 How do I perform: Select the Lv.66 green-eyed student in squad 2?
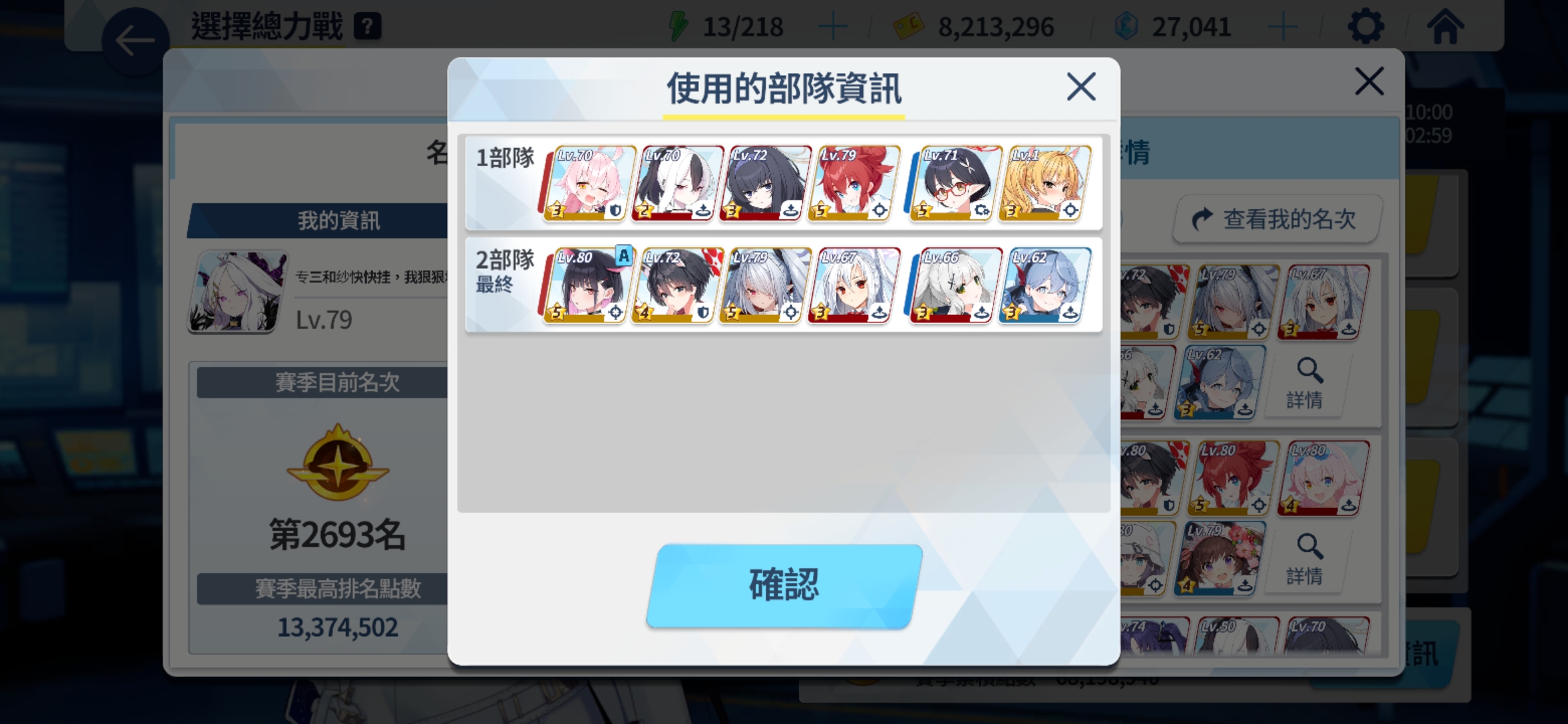pos(956,286)
